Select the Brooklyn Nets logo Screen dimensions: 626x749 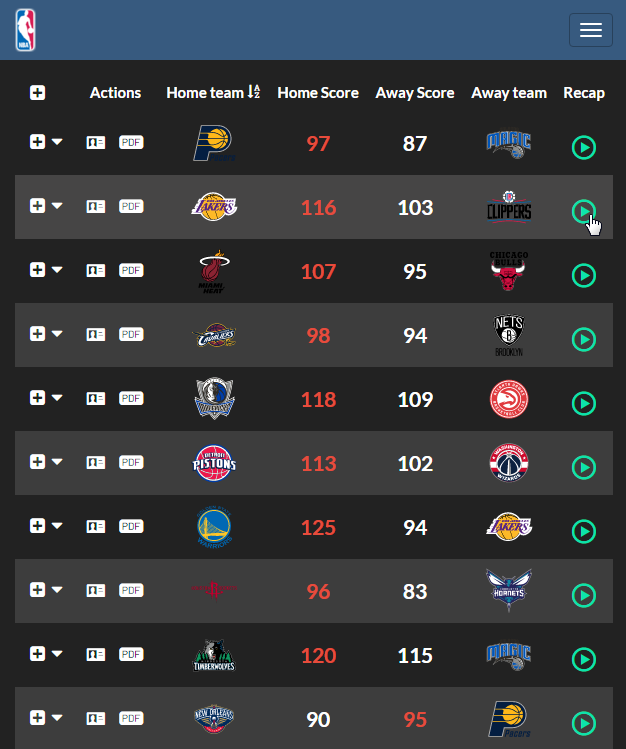tap(509, 335)
